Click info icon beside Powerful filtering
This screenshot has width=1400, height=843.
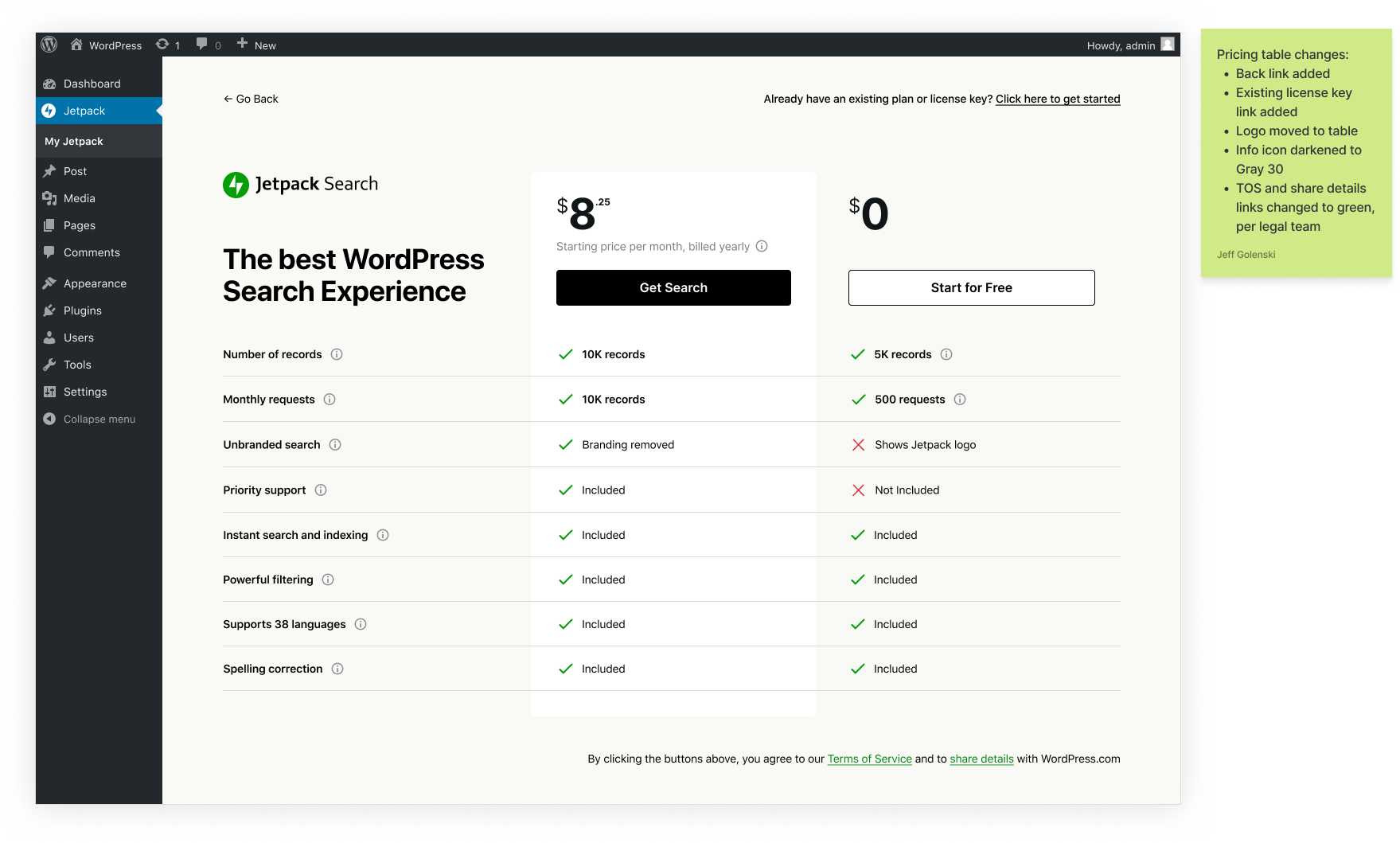328,580
